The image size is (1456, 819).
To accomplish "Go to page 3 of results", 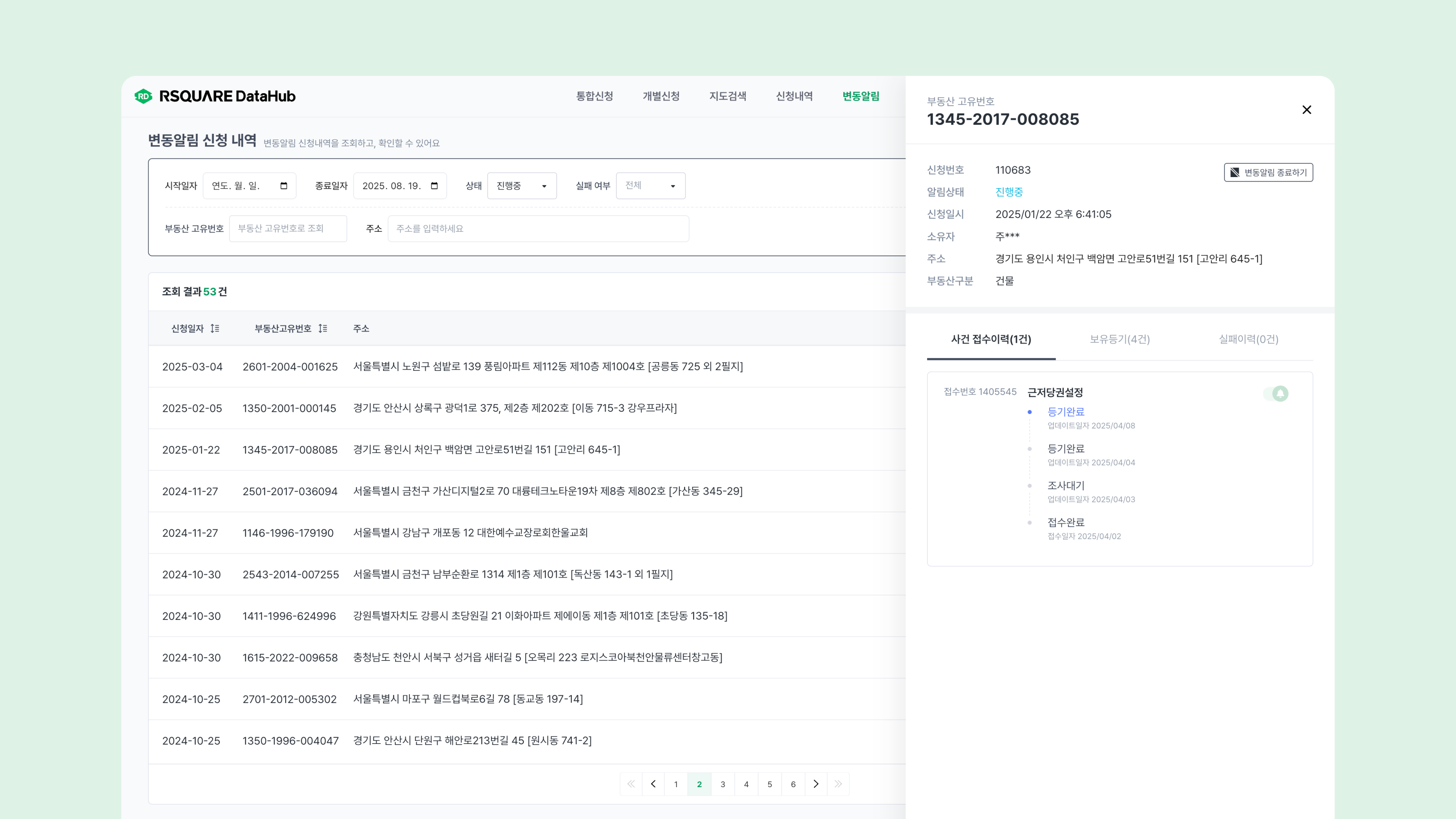I will tap(723, 784).
